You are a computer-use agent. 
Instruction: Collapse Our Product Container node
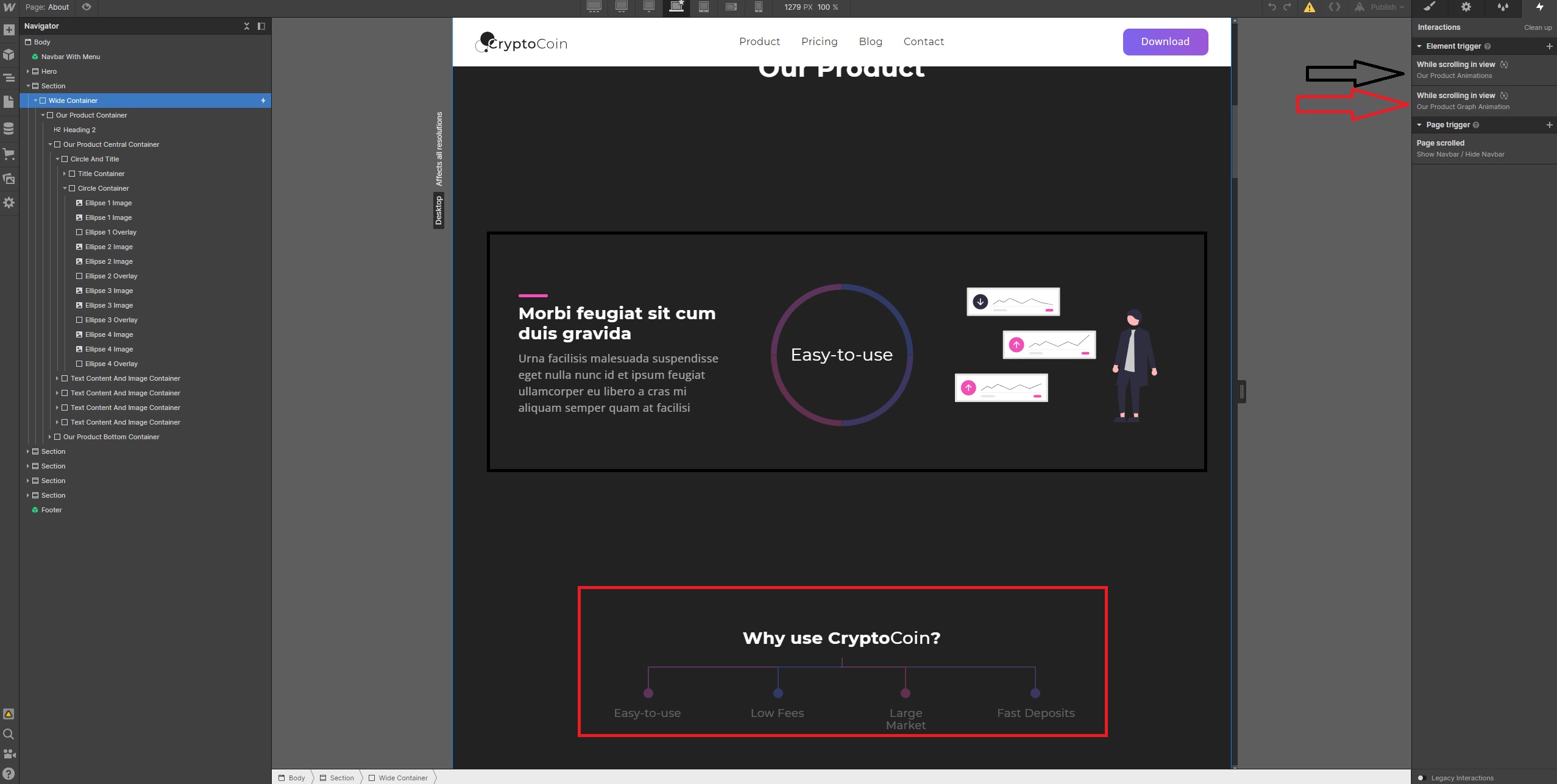[43, 115]
